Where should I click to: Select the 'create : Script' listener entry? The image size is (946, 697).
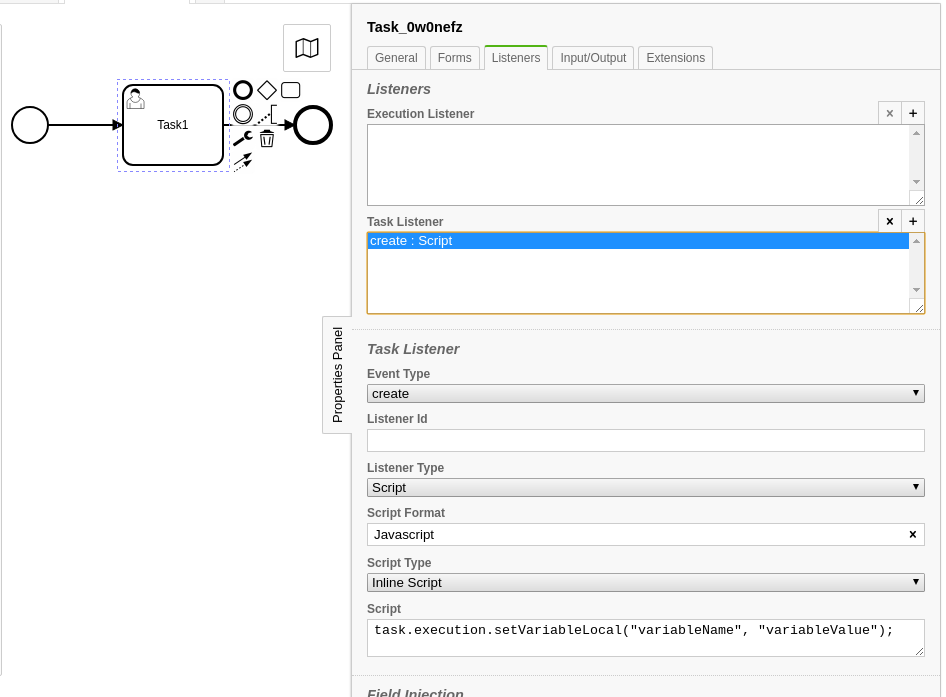(x=637, y=241)
